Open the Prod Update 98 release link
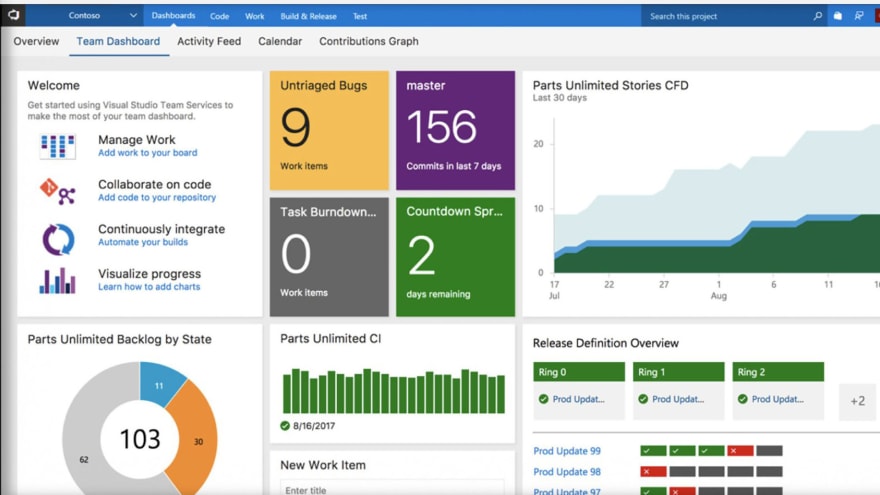 567,472
